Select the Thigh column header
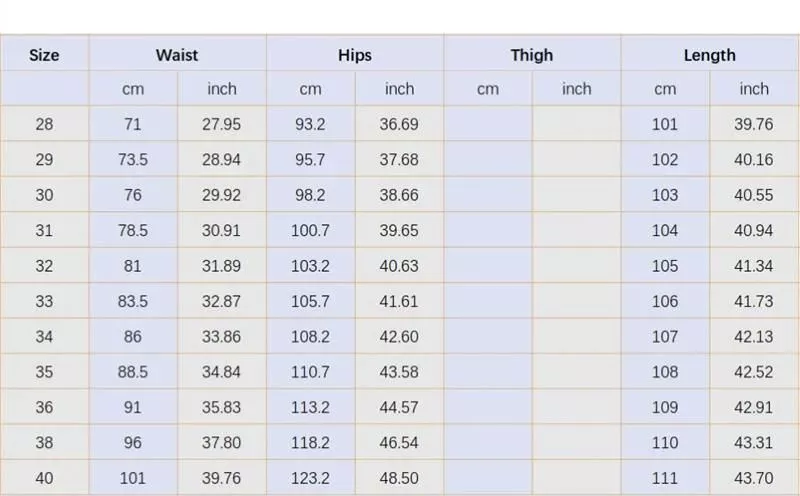Viewport: 800px width, 496px height. (532, 55)
